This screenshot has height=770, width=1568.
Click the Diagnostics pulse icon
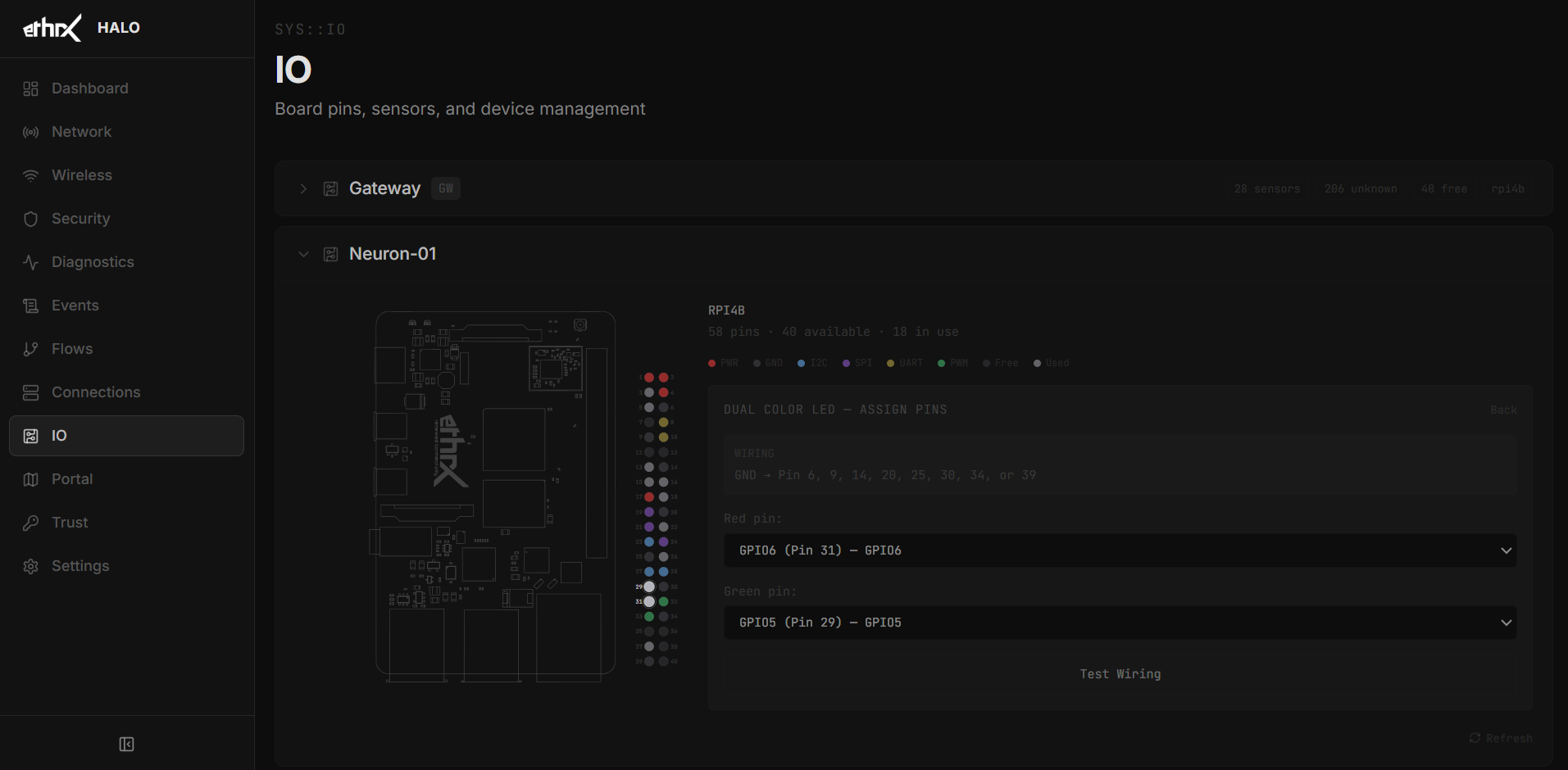[30, 262]
